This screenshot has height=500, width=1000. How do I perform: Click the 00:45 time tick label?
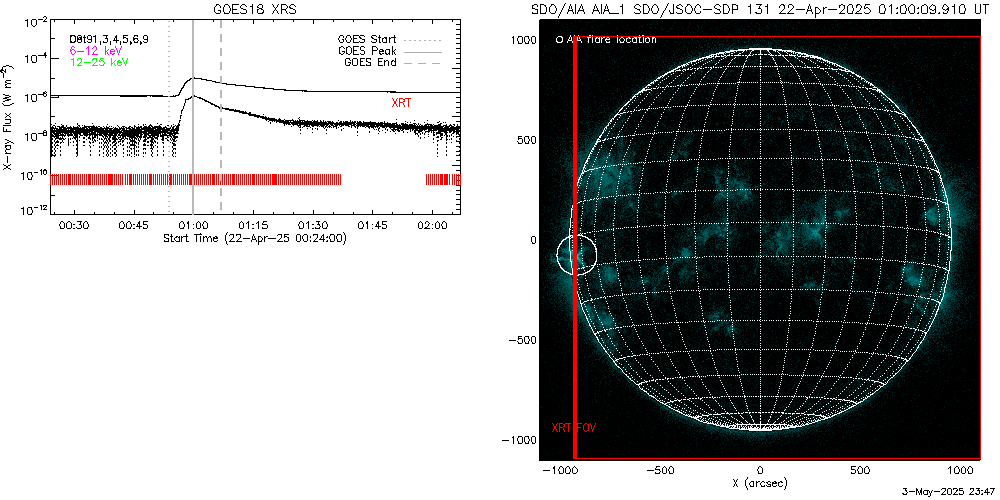point(133,225)
